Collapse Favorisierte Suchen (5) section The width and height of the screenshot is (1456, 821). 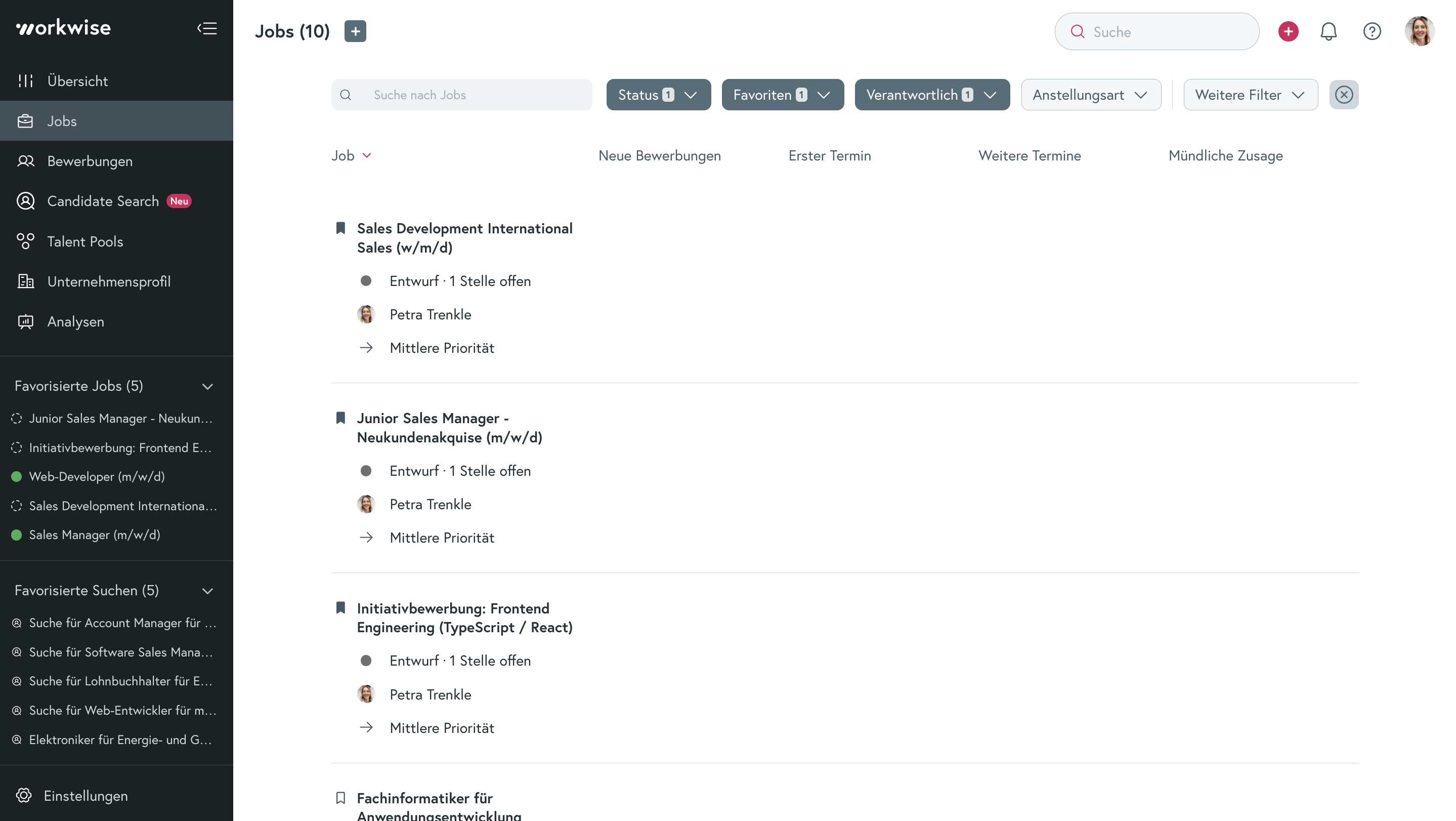(207, 591)
